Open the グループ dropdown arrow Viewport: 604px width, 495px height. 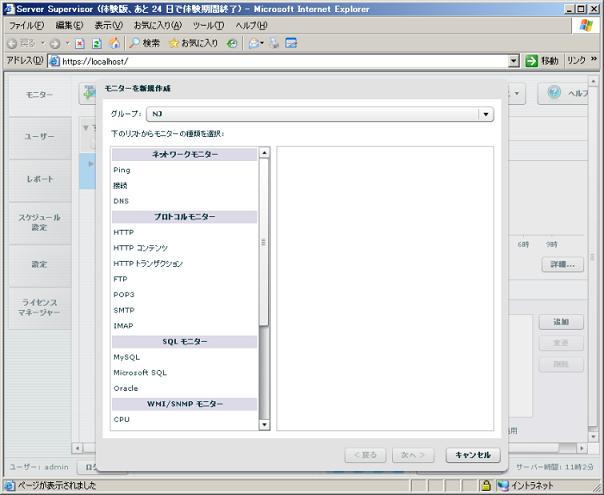pos(485,114)
